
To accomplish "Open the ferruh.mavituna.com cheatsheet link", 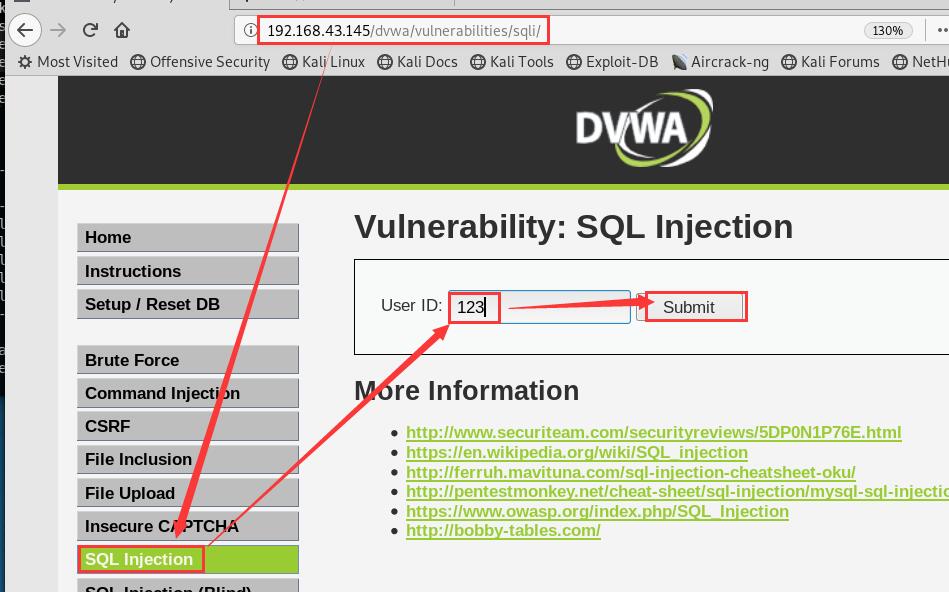I will (x=631, y=472).
